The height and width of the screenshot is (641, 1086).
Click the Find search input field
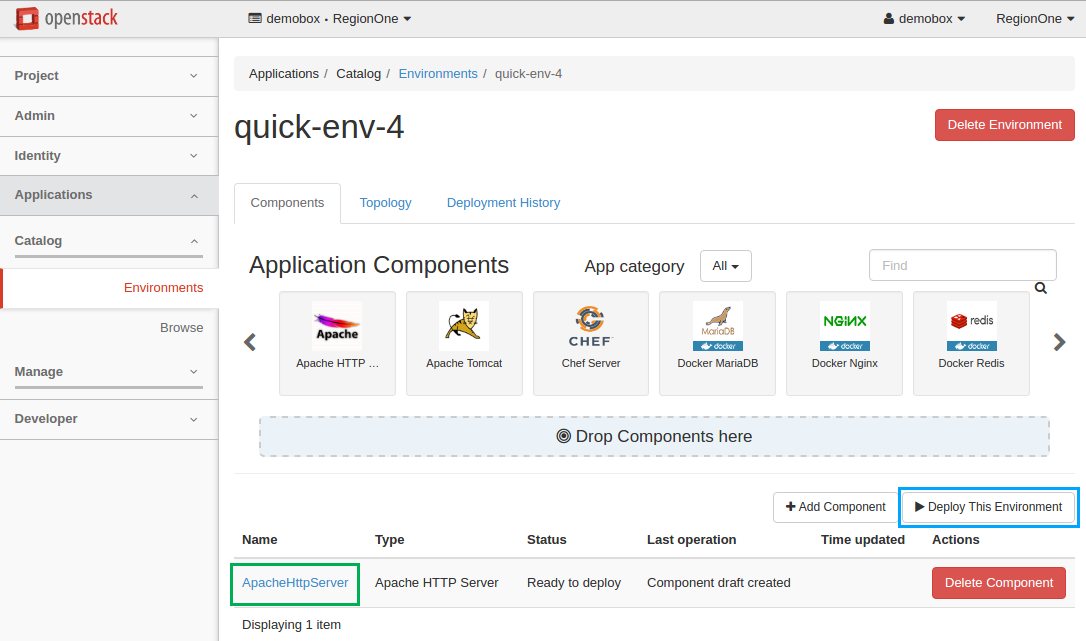click(962, 266)
